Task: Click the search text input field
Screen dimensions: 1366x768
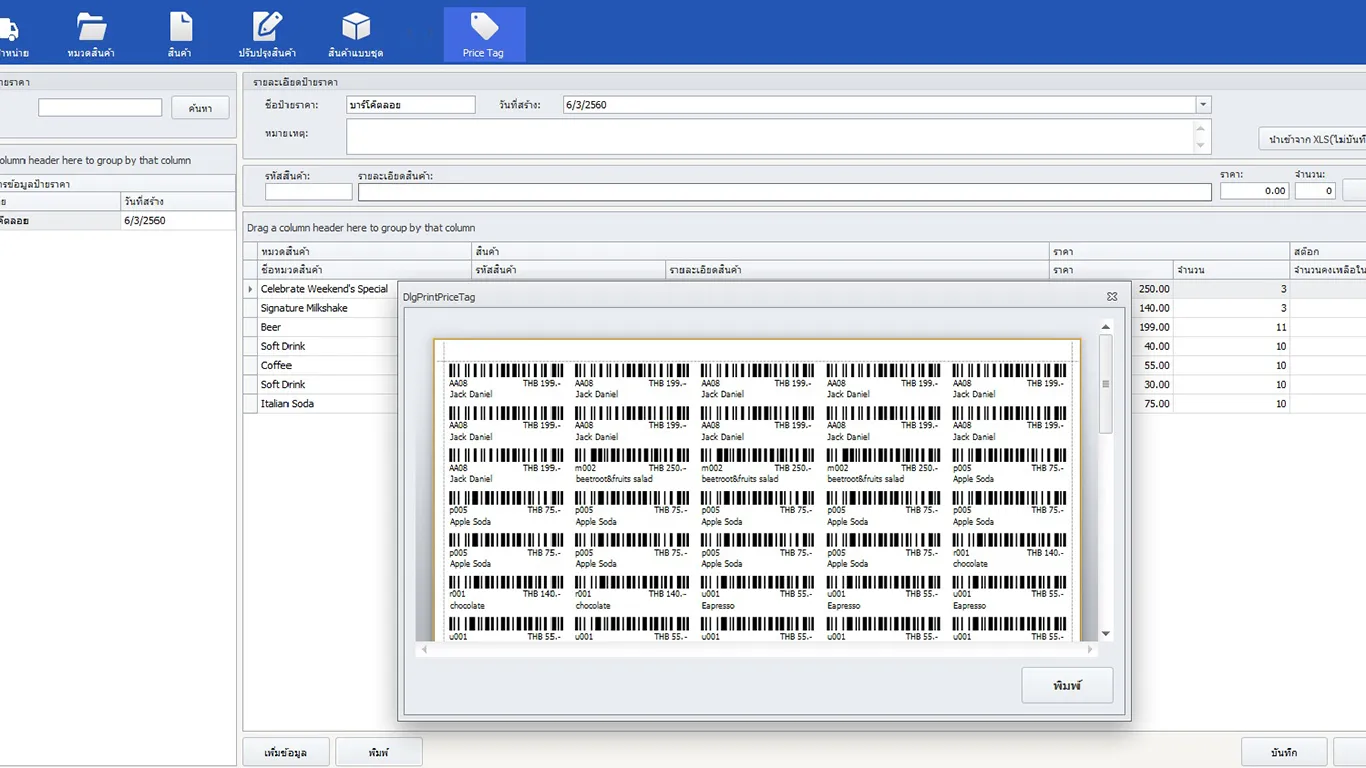Action: [100, 108]
